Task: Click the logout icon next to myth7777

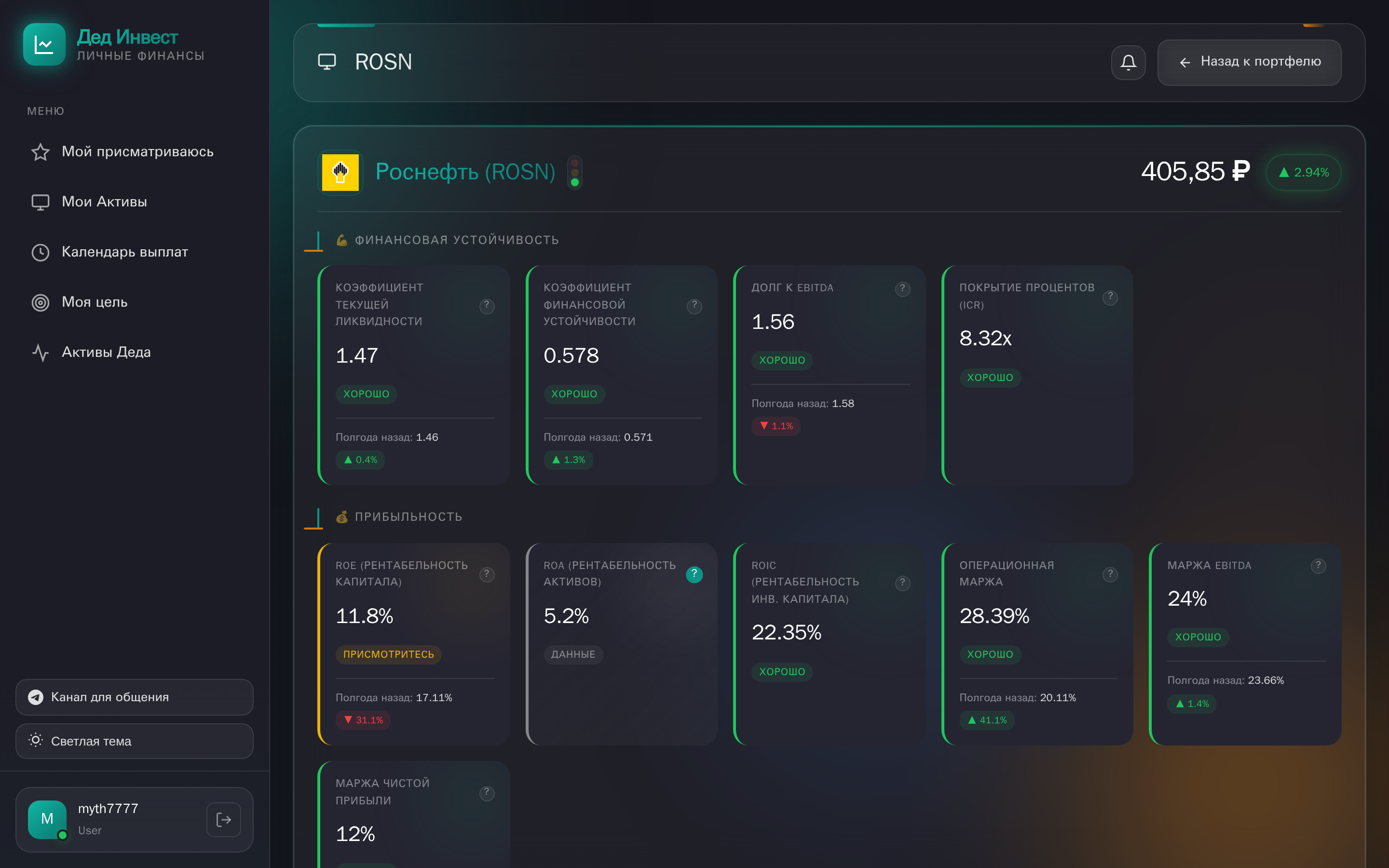Action: (223, 819)
